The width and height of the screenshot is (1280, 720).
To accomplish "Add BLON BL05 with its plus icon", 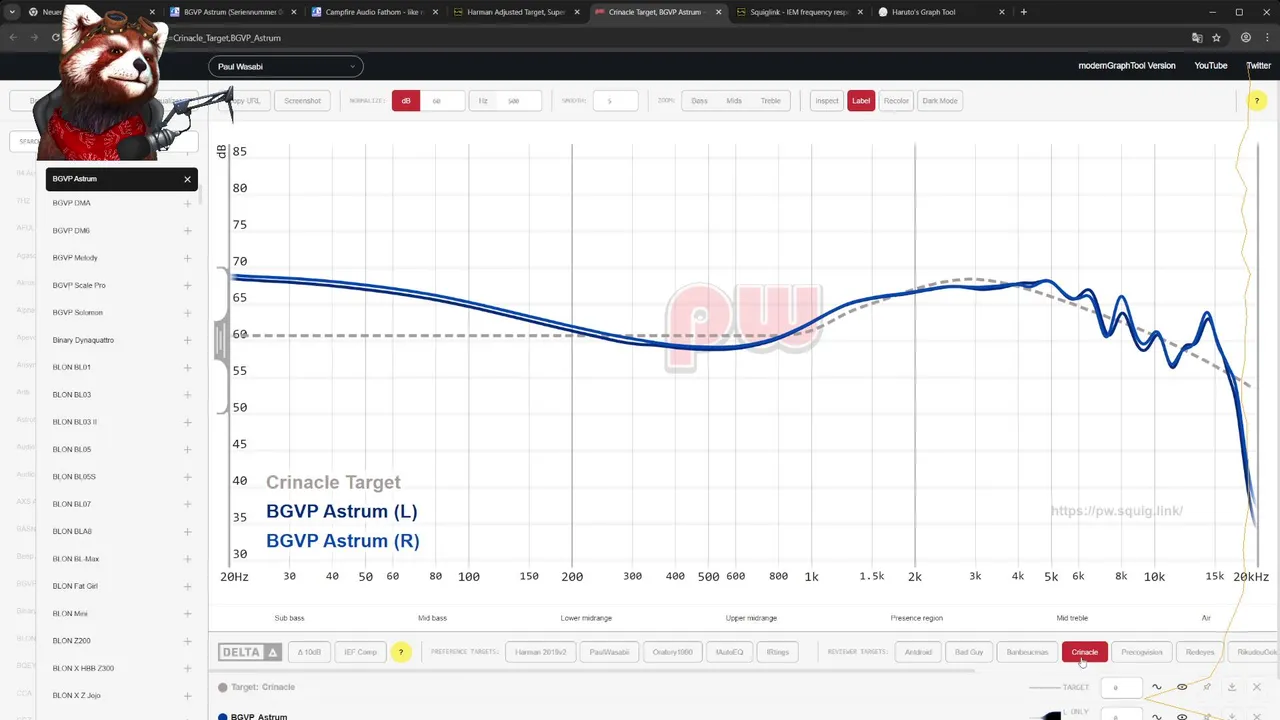I will pyautogui.click(x=187, y=450).
